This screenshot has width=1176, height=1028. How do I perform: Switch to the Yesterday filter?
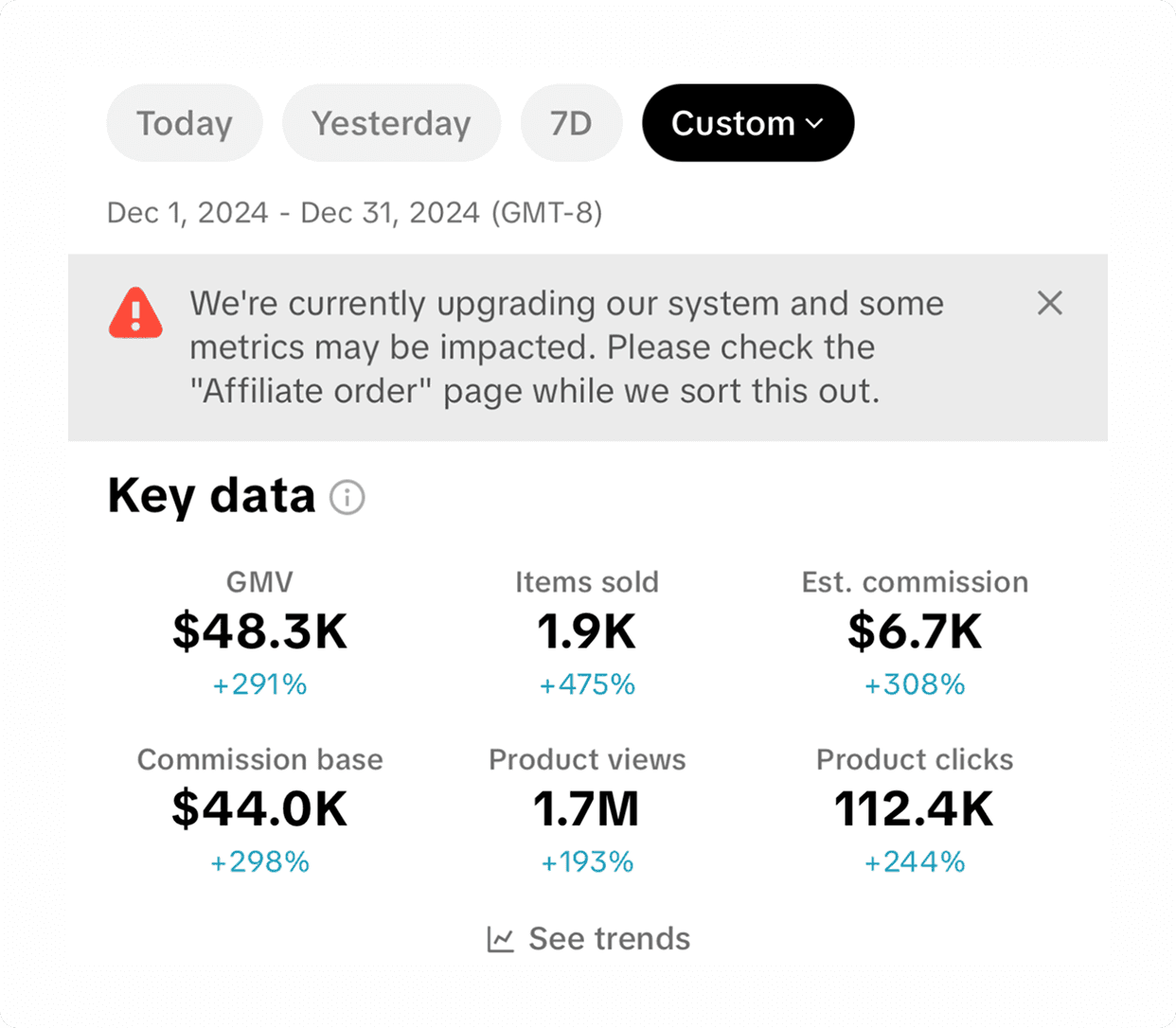391,123
